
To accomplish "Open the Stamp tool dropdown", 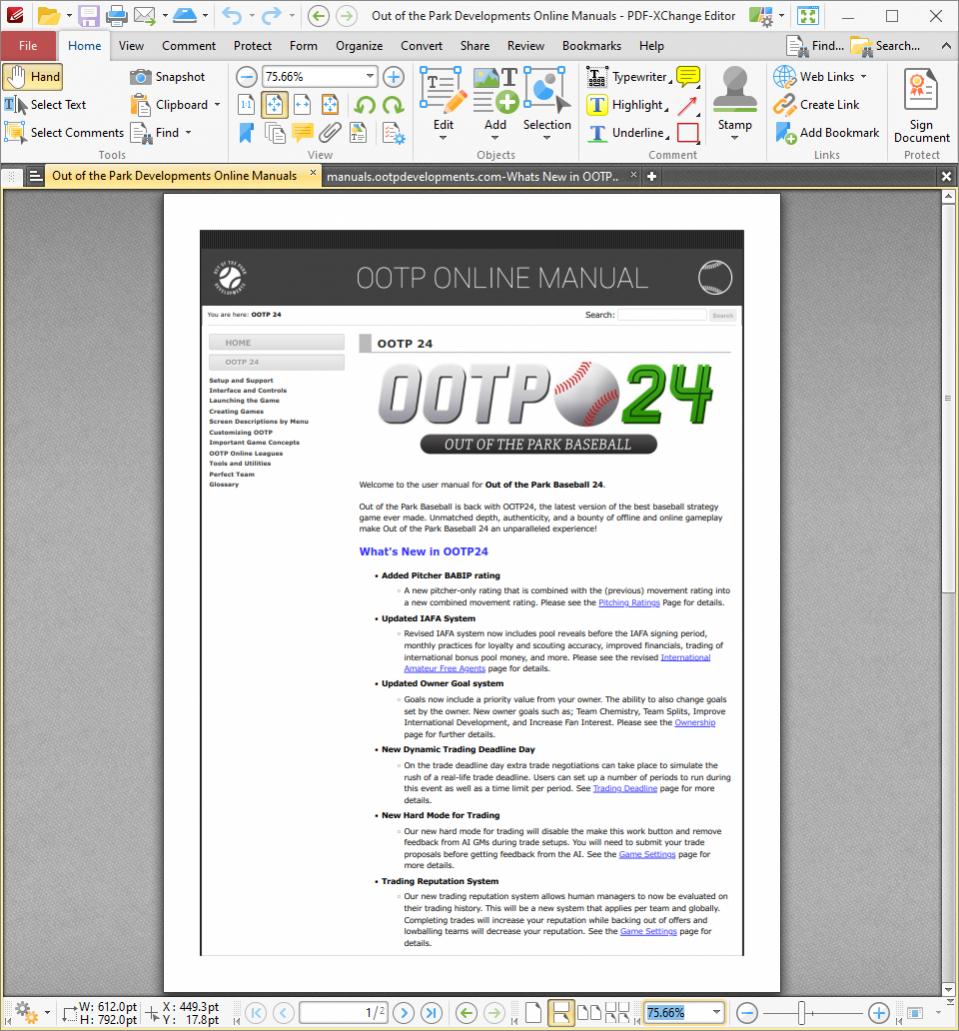I will 734,138.
